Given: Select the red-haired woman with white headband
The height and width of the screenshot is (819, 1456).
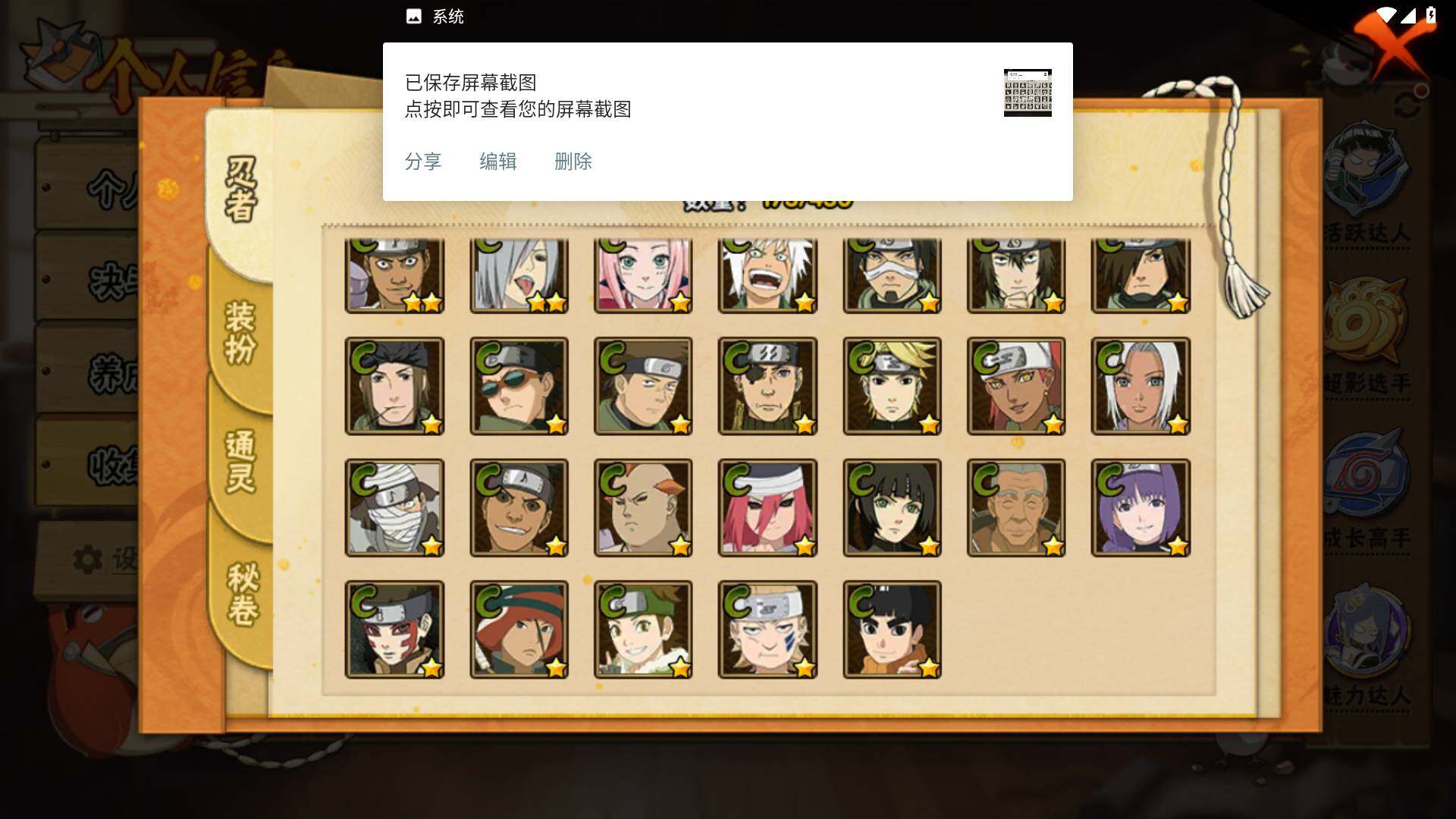Looking at the screenshot, I should [767, 507].
